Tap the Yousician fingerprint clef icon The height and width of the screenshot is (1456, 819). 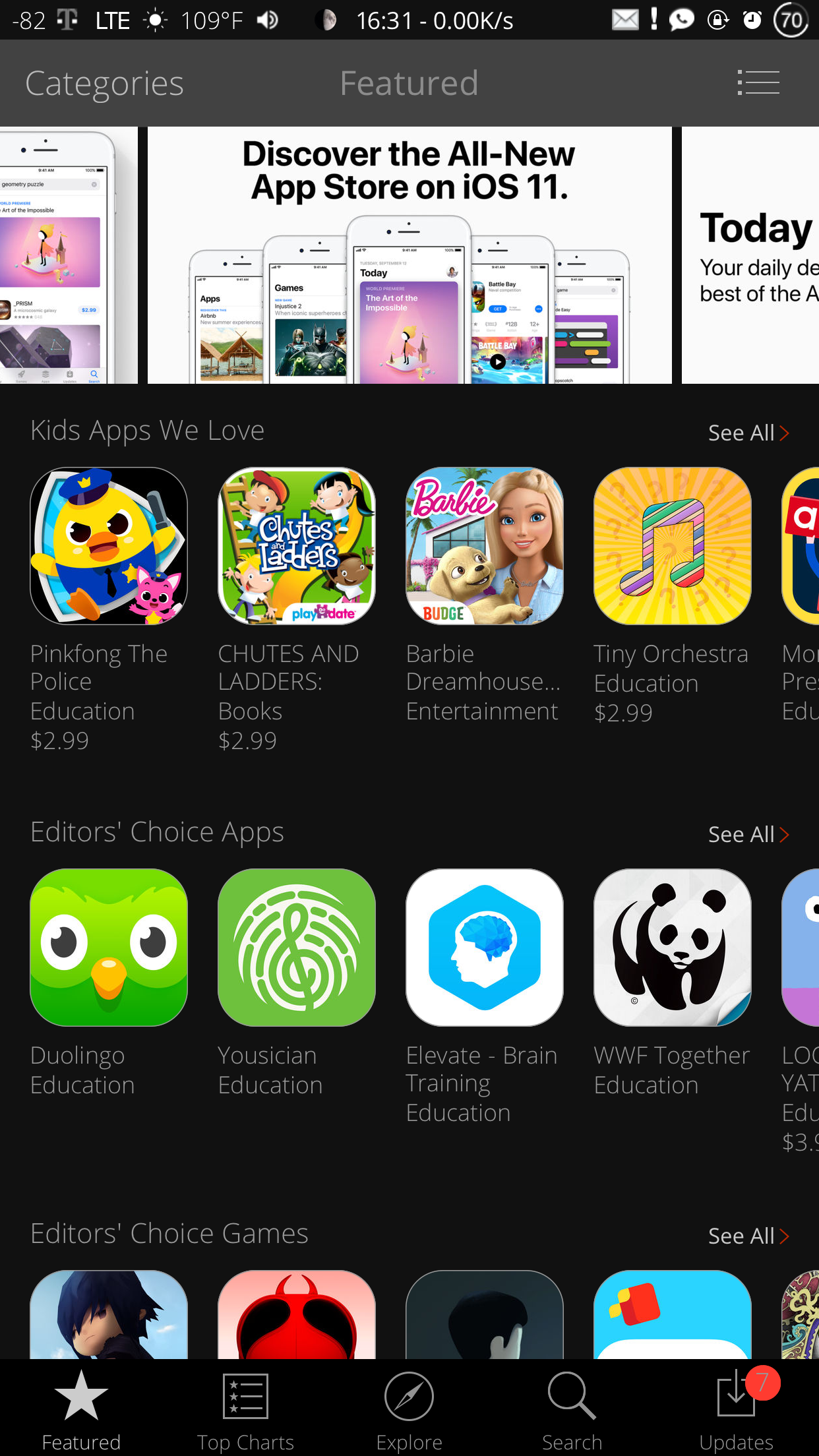297,947
